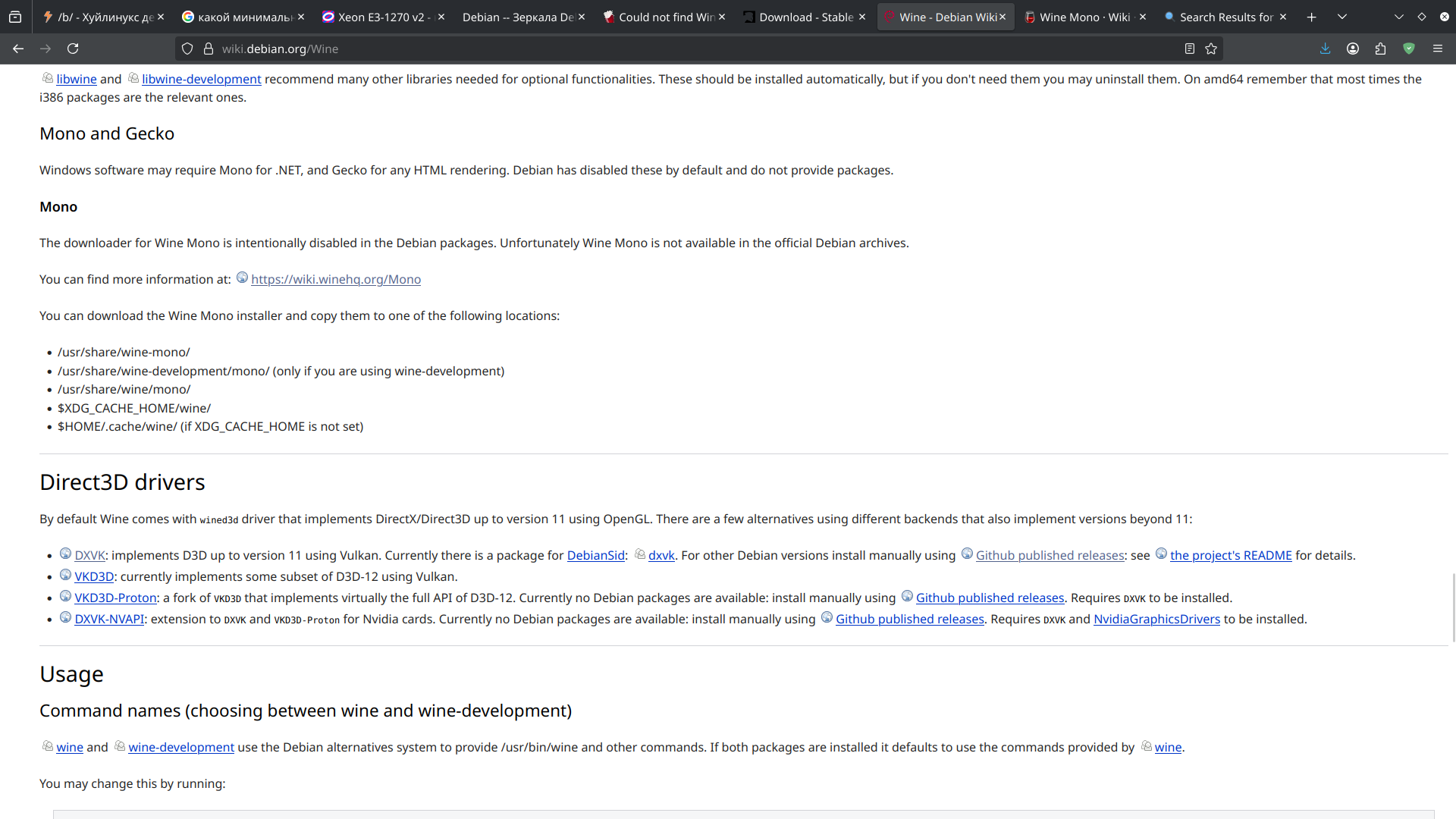Viewport: 1456px width, 819px height.
Task: Click the page vertical scrollbar
Action: click(x=1452, y=607)
